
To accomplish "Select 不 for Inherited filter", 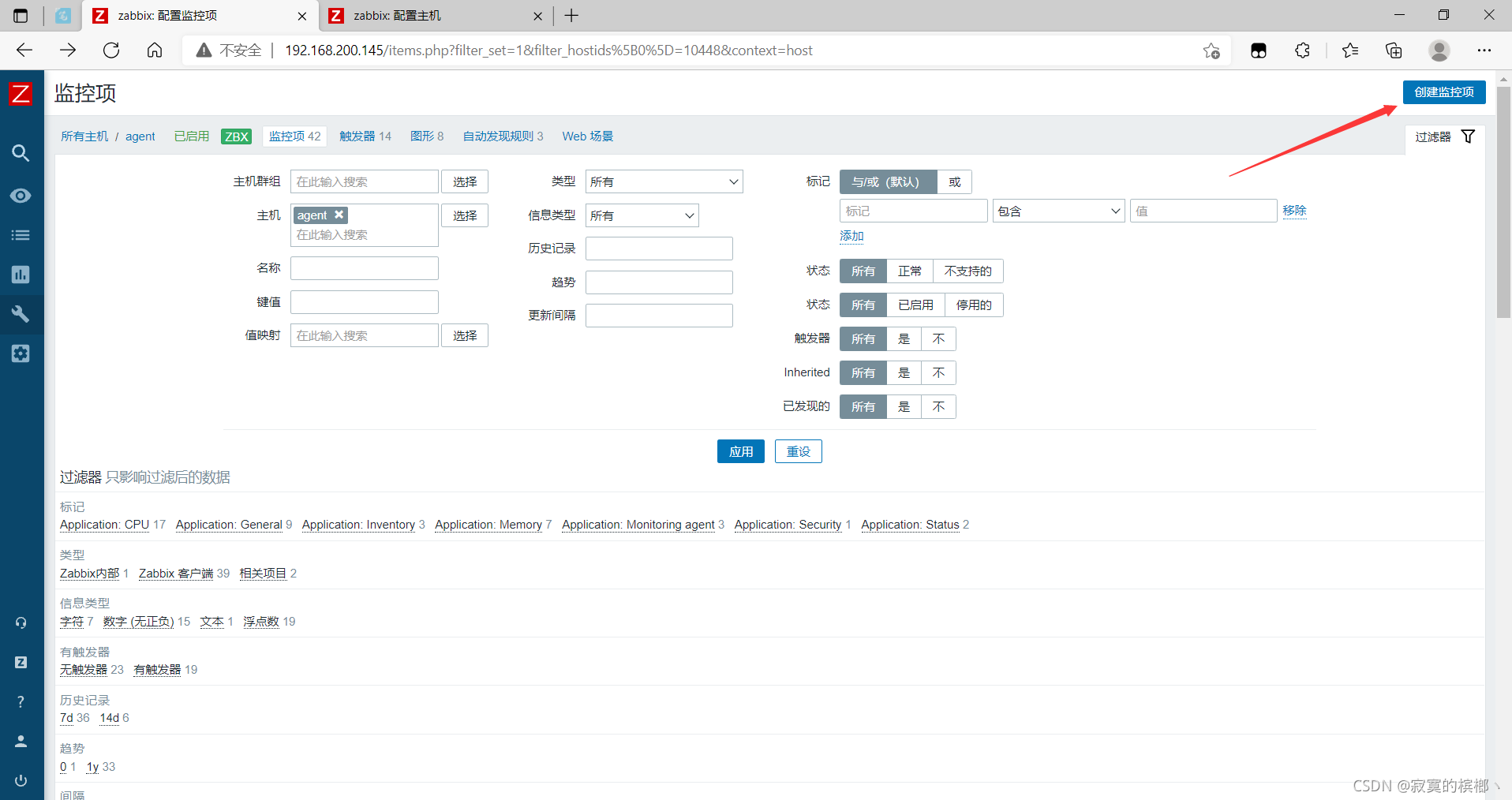I will click(x=938, y=373).
